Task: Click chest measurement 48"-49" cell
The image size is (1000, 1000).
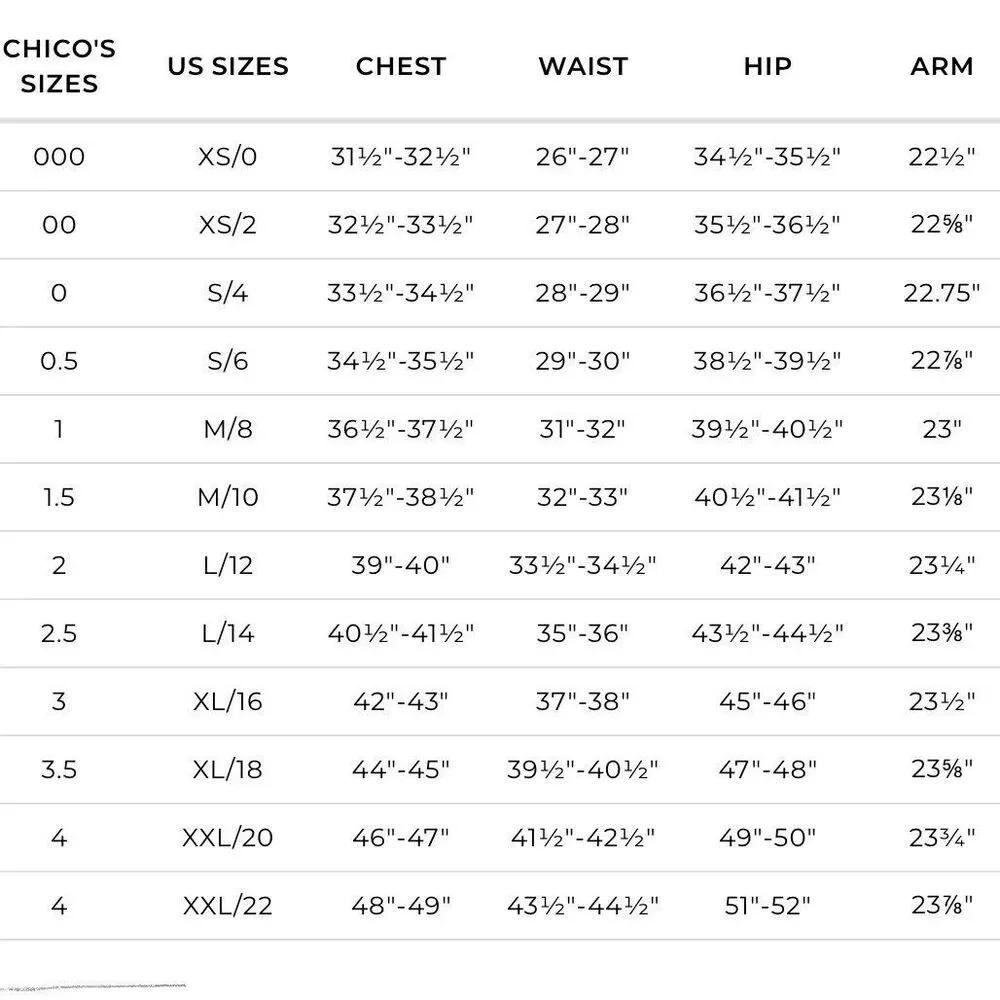Action: point(400,905)
